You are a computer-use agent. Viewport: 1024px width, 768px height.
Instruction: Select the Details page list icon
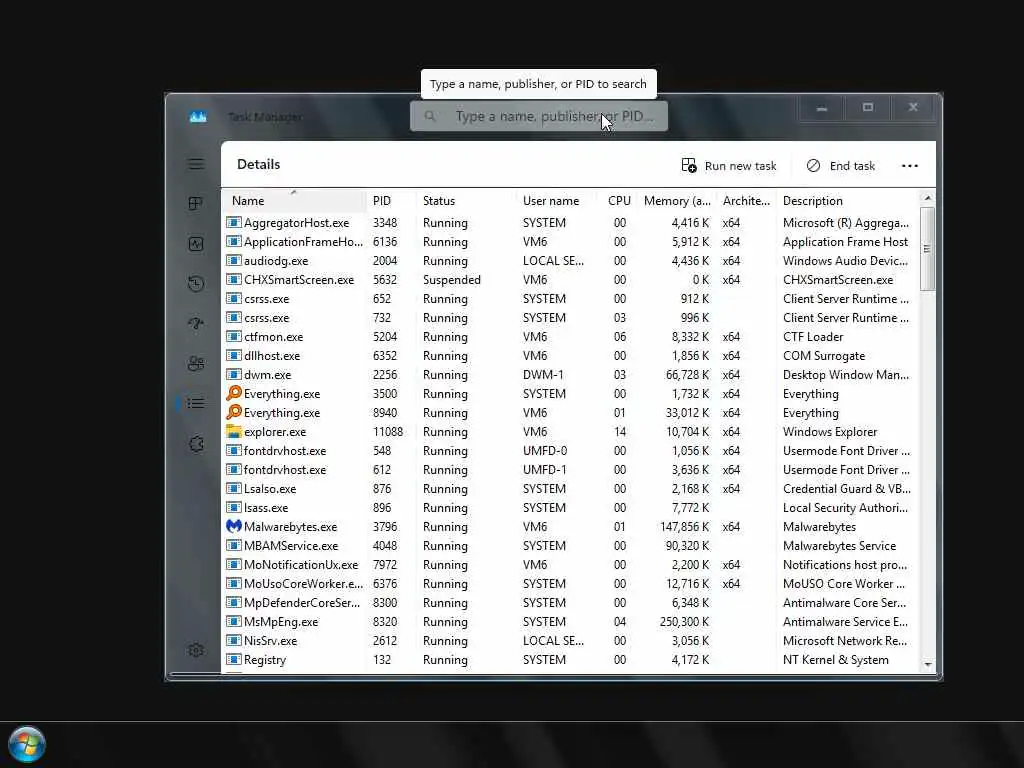pyautogui.click(x=196, y=403)
